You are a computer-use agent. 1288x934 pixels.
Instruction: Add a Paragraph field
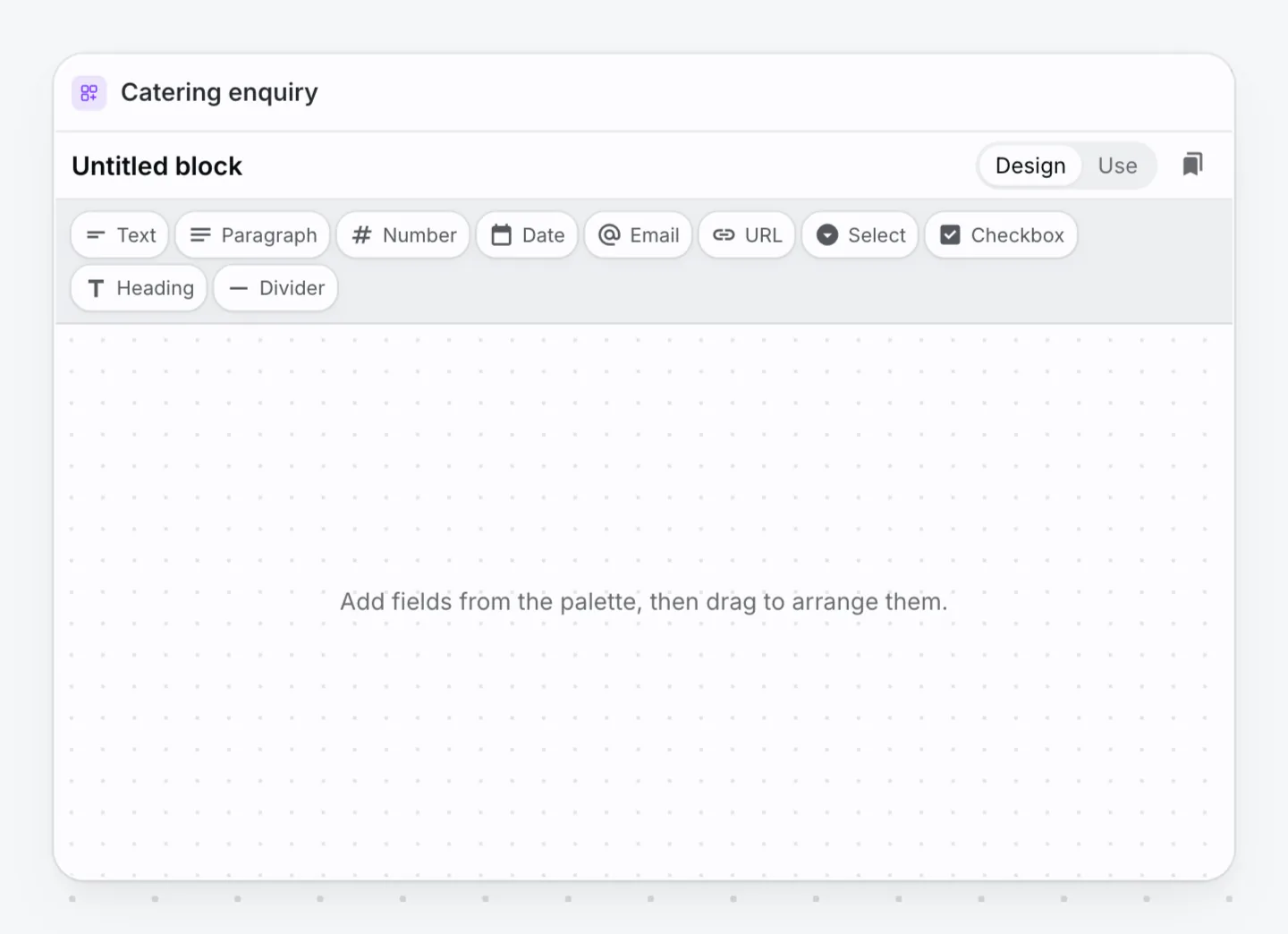[253, 235]
